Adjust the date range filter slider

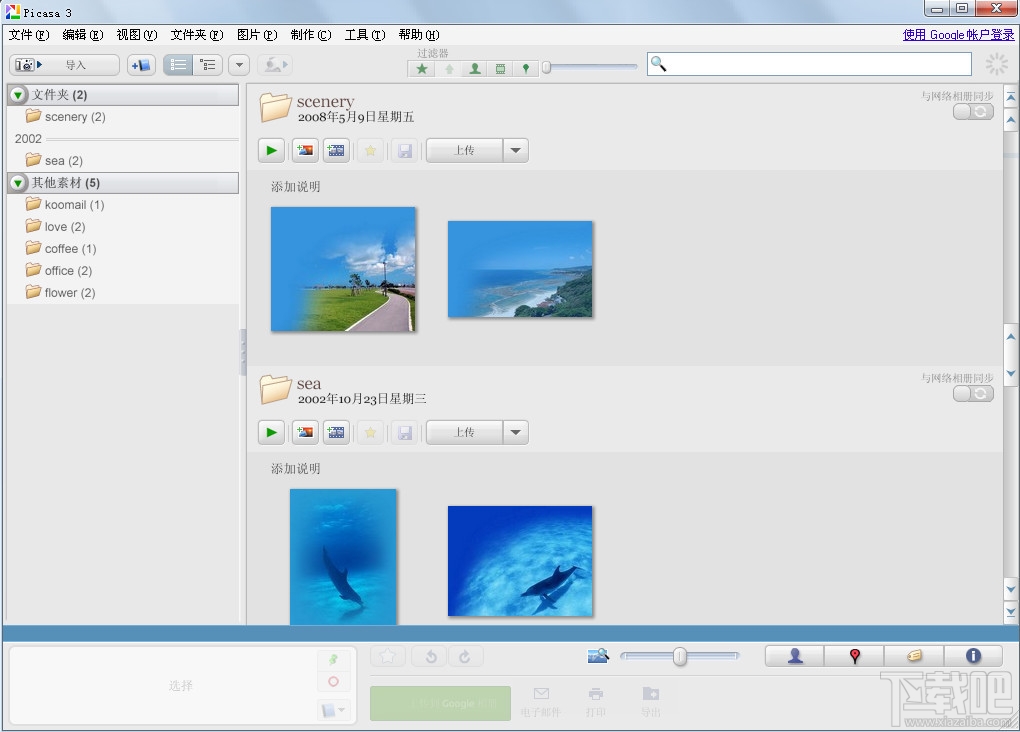pos(546,67)
